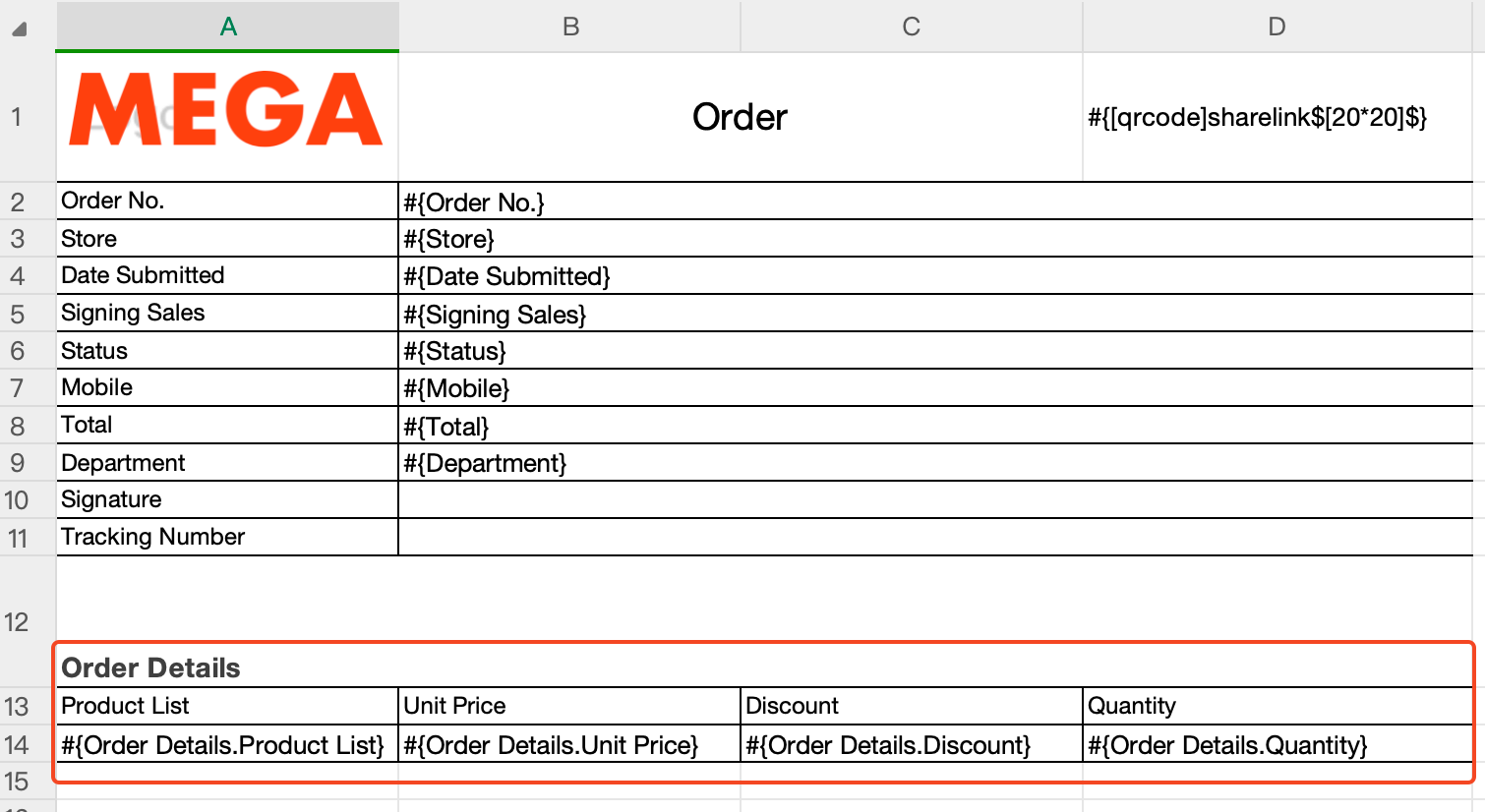
Task: Click row 12 header
Action: [17, 621]
